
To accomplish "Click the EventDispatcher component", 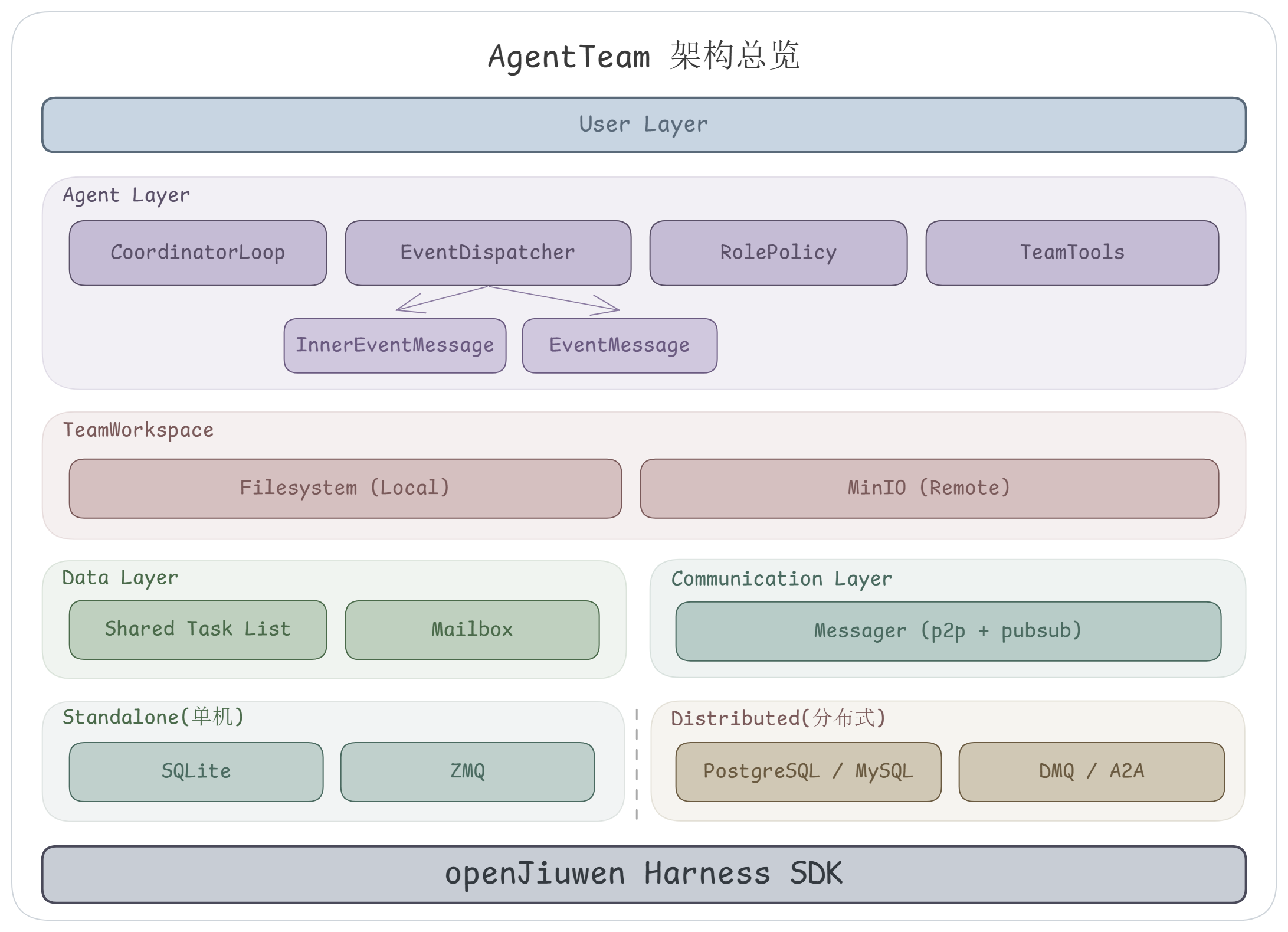I will click(487, 253).
